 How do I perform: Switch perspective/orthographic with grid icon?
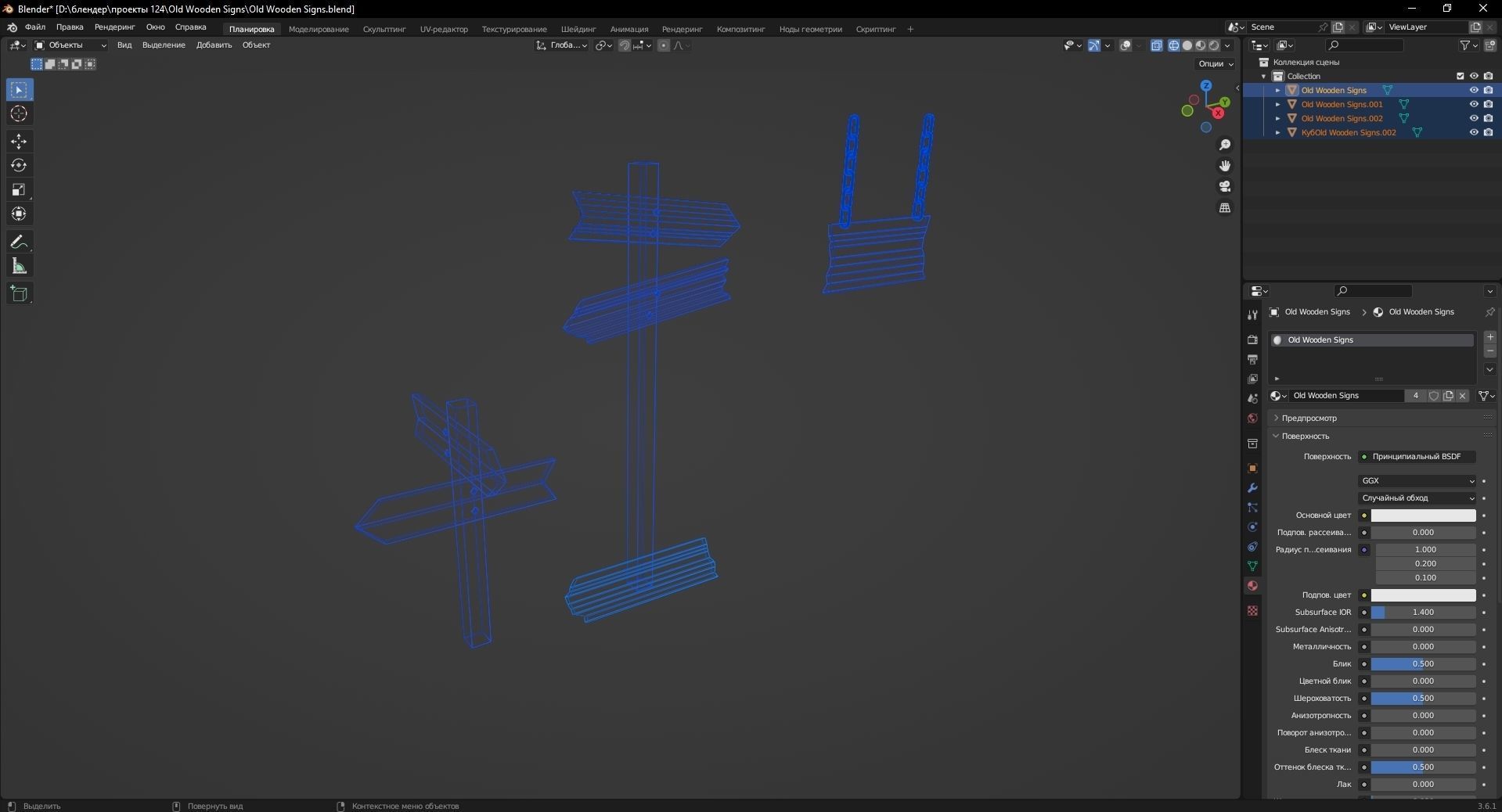click(1225, 208)
